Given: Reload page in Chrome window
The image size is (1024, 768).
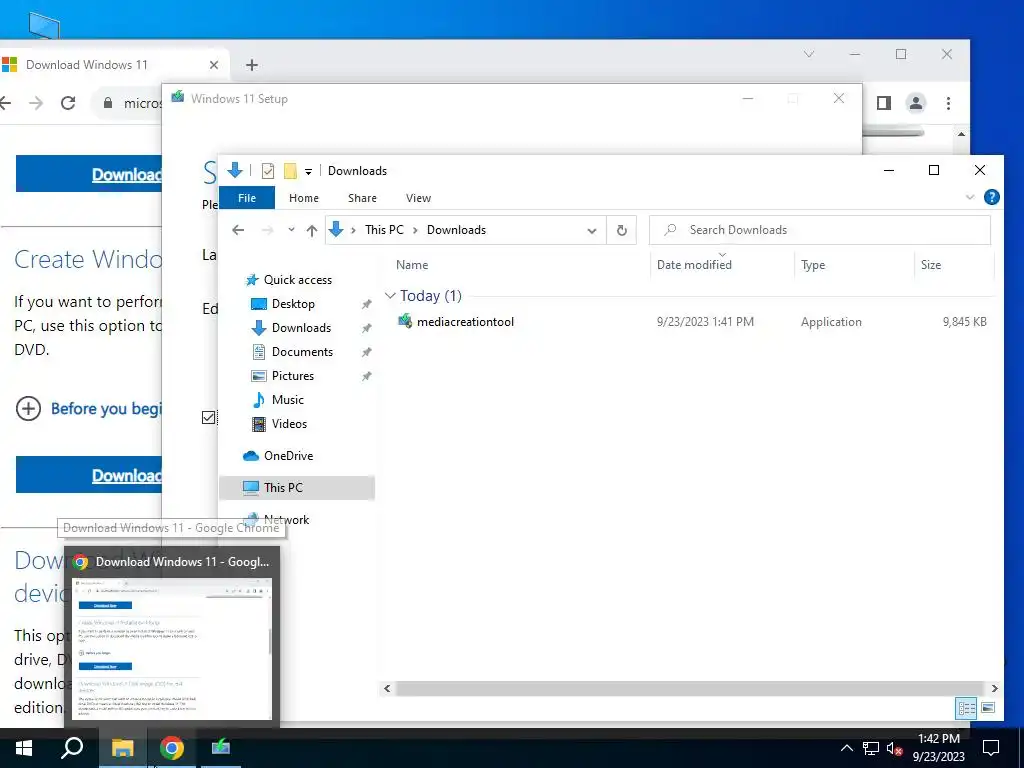Looking at the screenshot, I should pyautogui.click(x=68, y=103).
